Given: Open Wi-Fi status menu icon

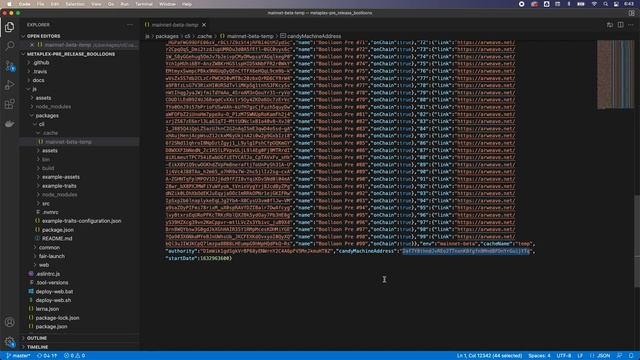Looking at the screenshot, I should point(594,4).
